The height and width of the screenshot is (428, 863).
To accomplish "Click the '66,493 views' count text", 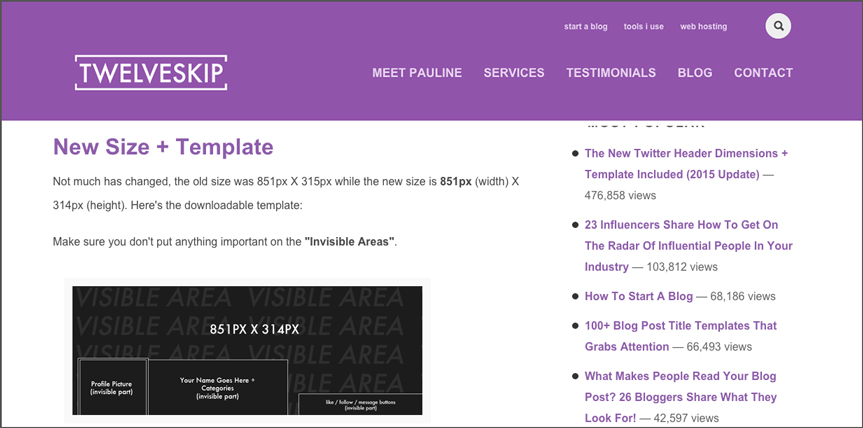I will [719, 347].
